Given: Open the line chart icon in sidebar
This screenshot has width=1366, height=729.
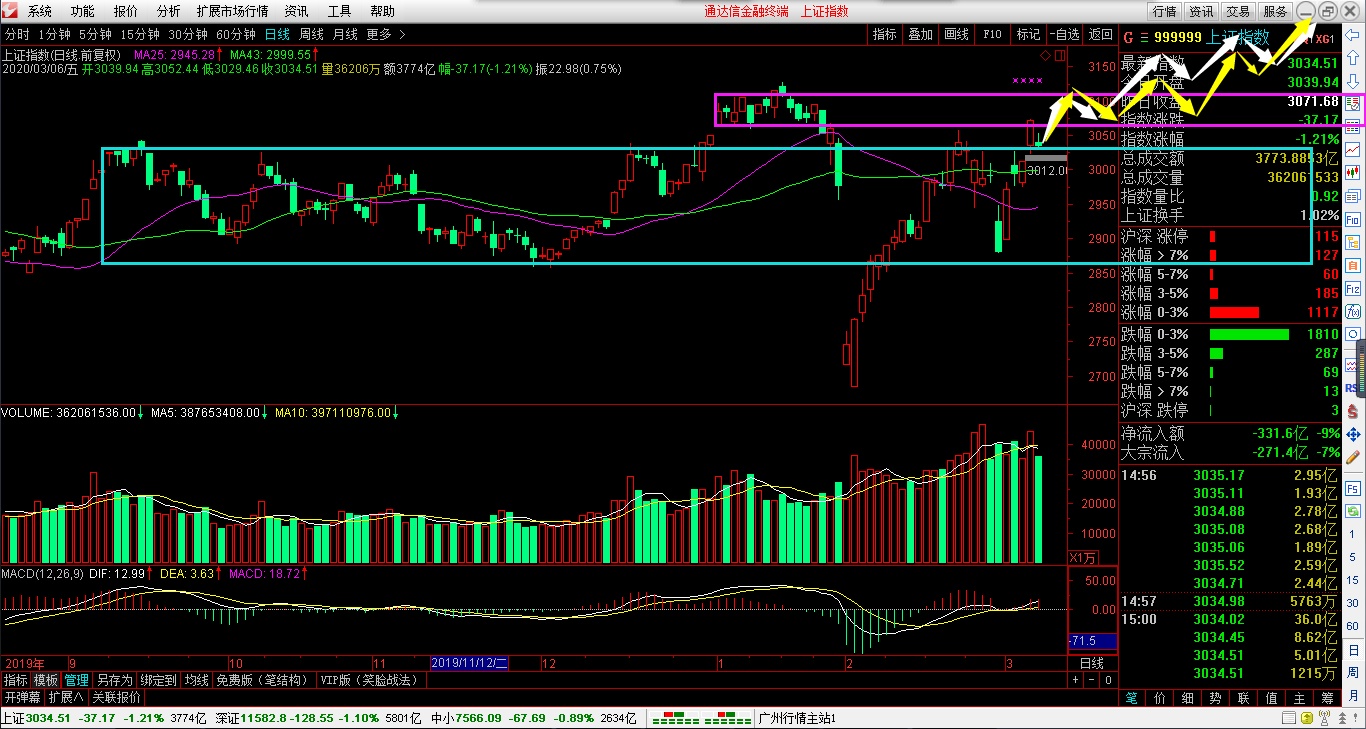Looking at the screenshot, I should 1353,150.
